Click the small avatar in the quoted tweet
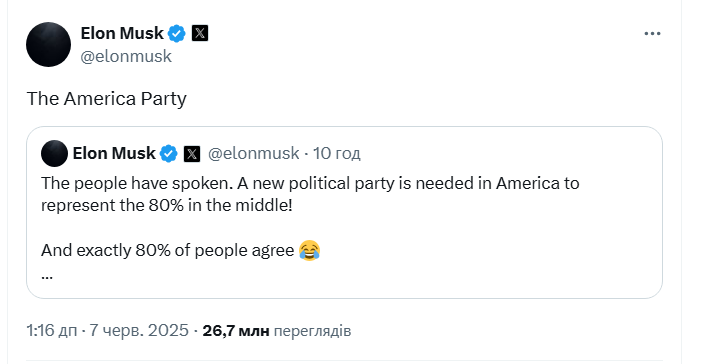 (54, 153)
